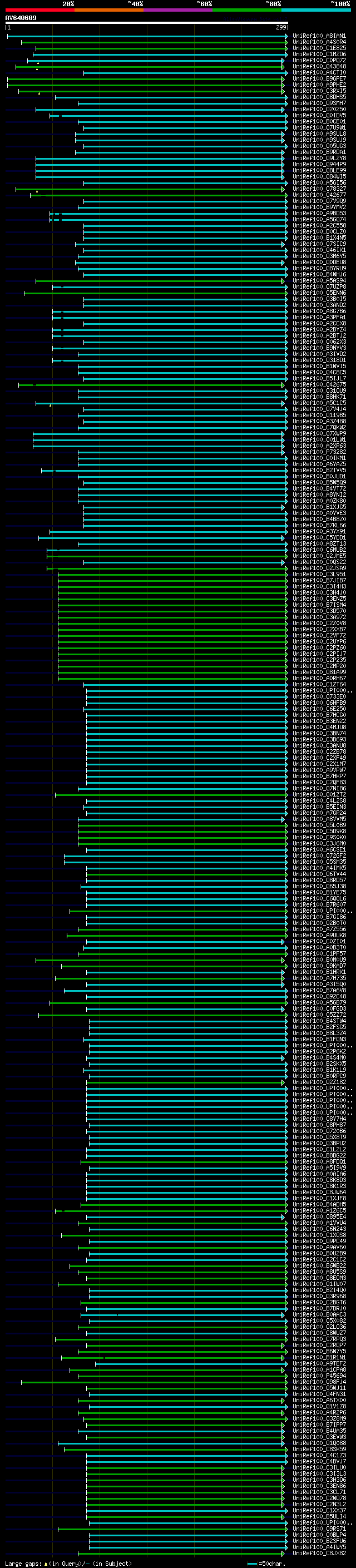Select hit label UniRef100_Q2LQ36

[319, 1327]
